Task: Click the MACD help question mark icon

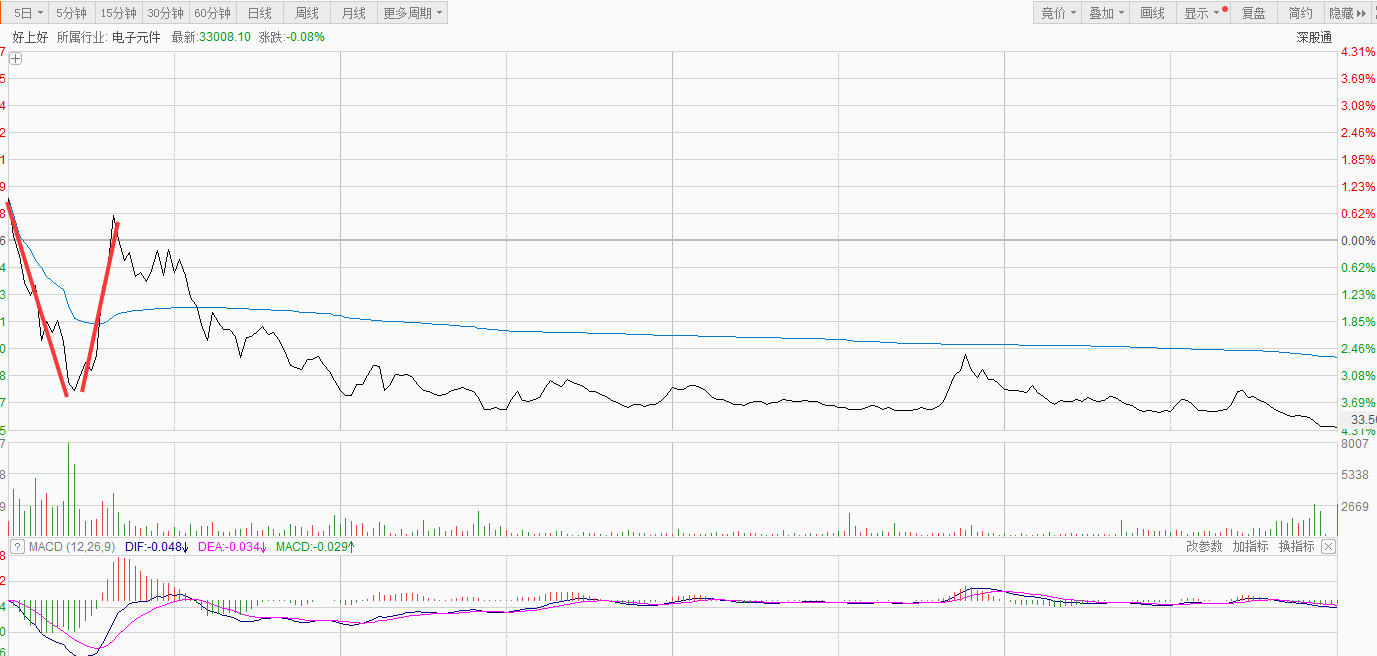Action: click(x=17, y=547)
